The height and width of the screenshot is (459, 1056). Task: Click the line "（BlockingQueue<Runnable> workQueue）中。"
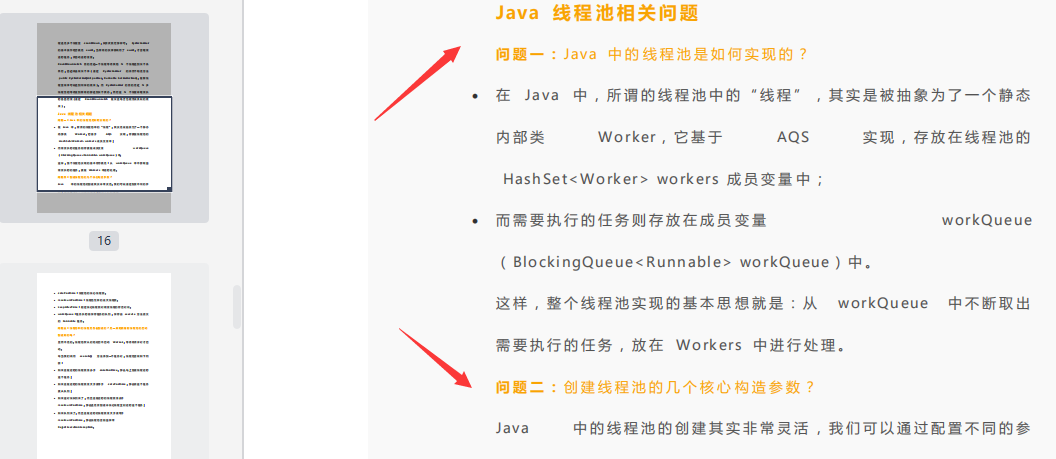coord(685,262)
